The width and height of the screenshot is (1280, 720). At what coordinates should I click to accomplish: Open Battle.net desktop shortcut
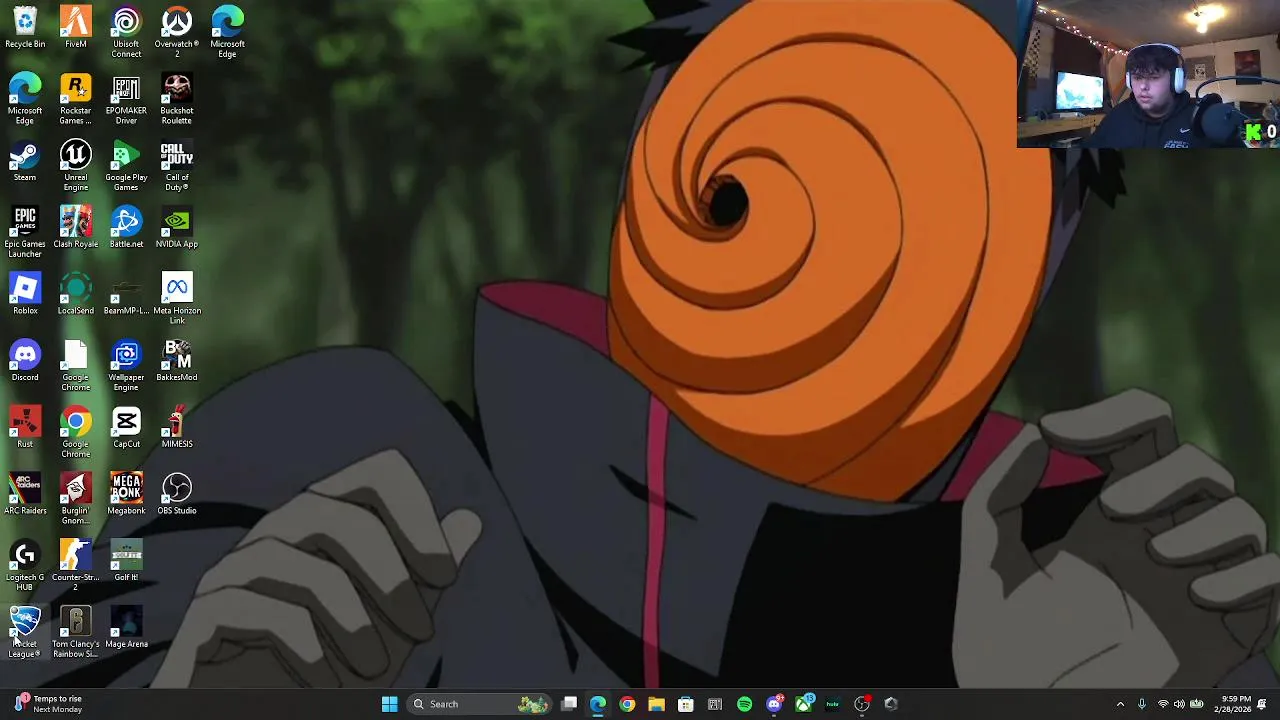[x=126, y=228]
